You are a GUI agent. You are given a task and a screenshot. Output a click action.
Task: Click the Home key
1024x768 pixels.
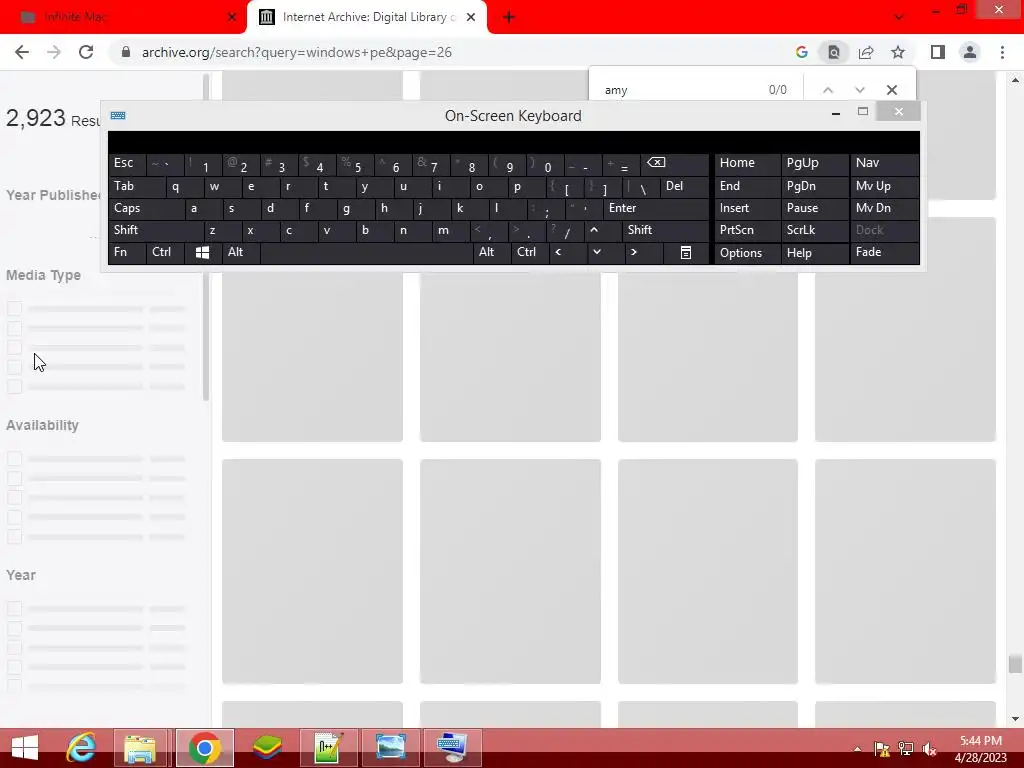point(747,164)
